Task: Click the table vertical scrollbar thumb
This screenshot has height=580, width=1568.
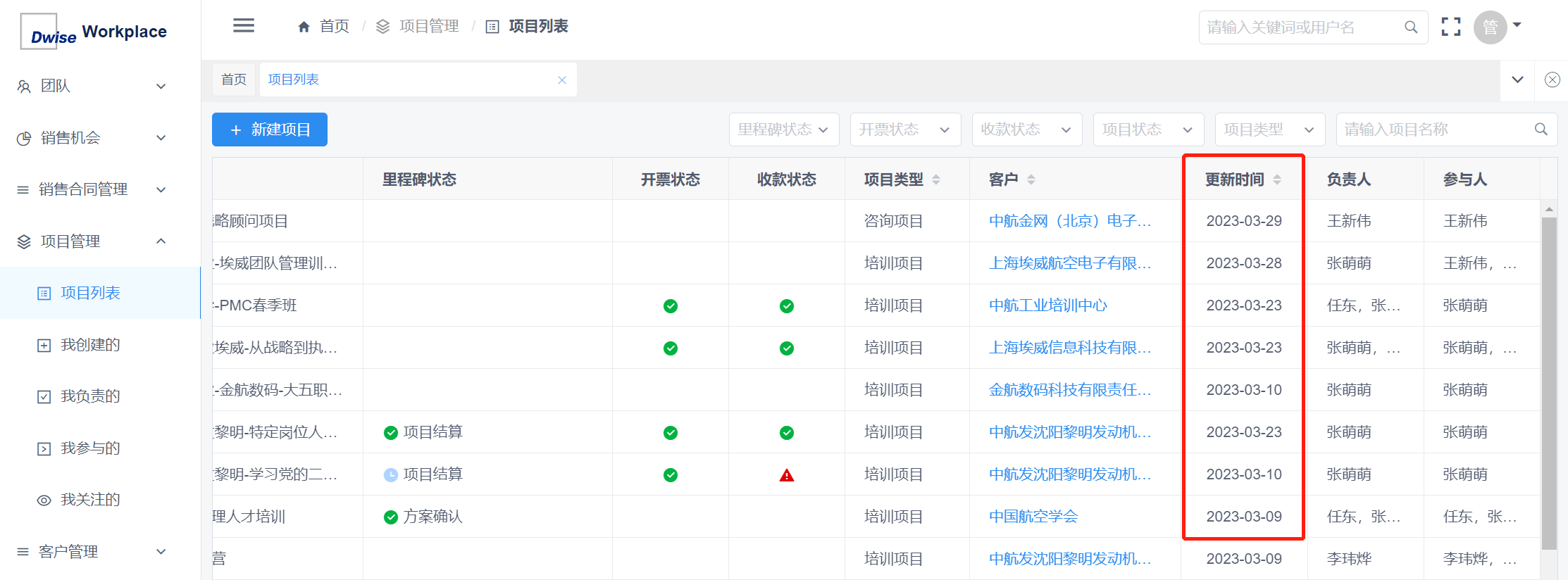Action: (1549, 384)
